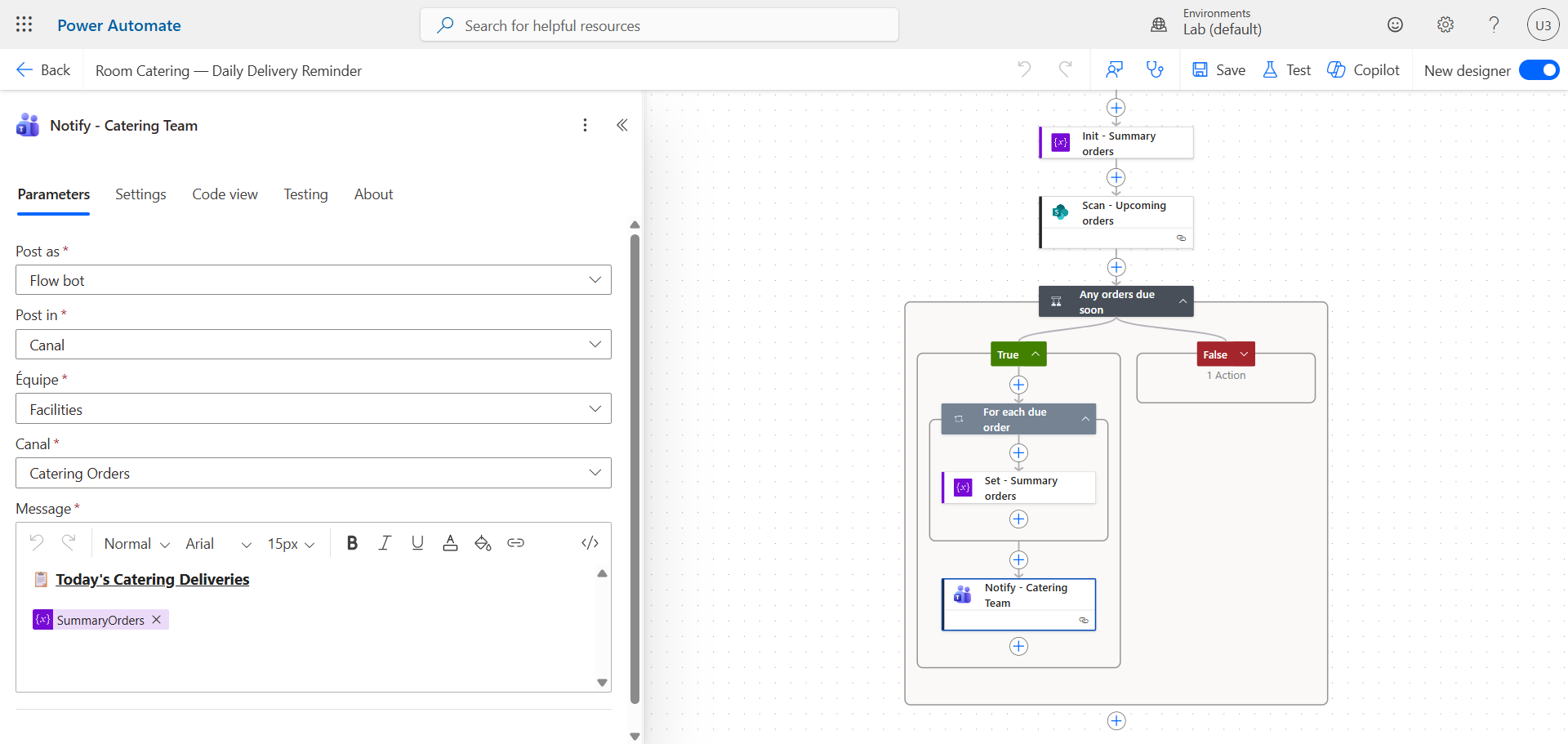Screen dimensions: 1568x744
Task: Toggle bold formatting in message editor
Action: tap(352, 543)
